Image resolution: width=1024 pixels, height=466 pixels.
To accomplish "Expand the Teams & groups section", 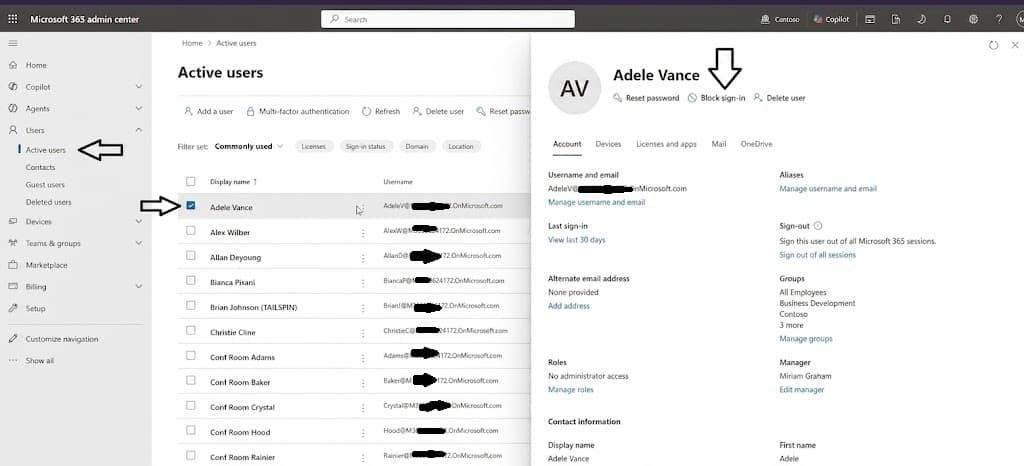I will point(138,243).
